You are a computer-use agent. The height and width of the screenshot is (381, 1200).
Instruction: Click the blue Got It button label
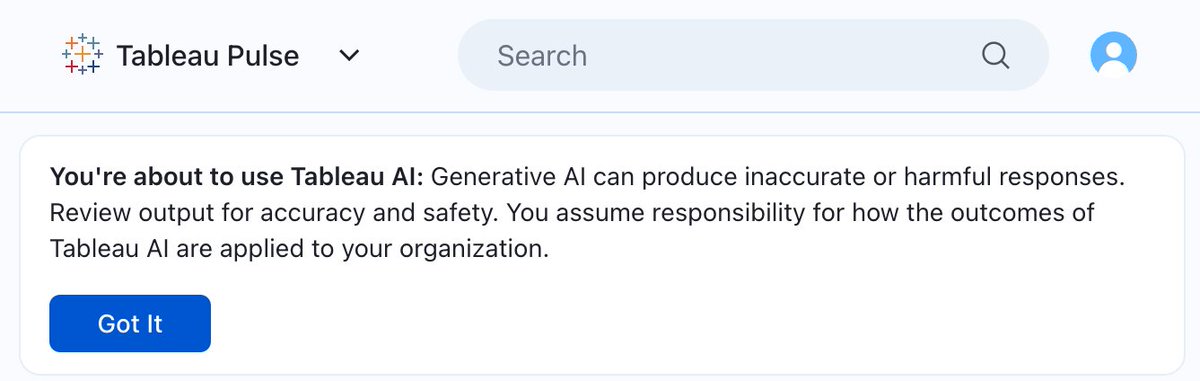(130, 324)
